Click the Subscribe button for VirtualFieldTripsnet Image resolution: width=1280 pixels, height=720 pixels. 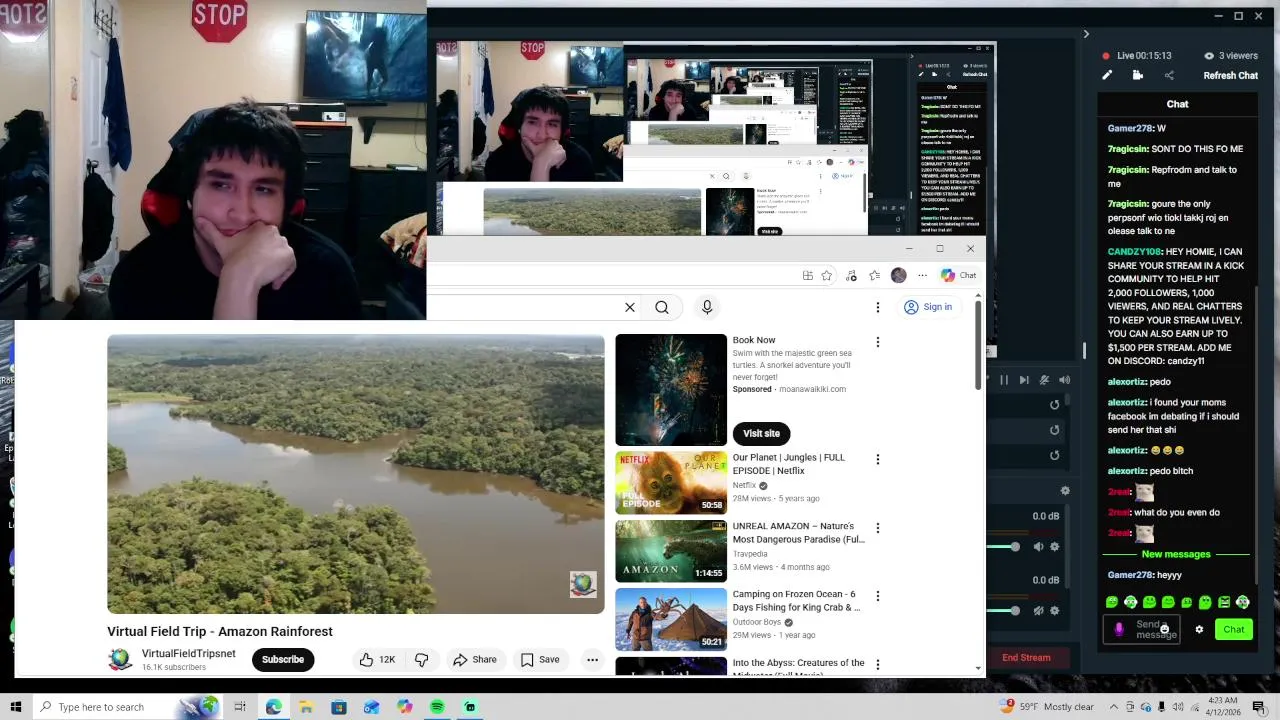pos(283,659)
